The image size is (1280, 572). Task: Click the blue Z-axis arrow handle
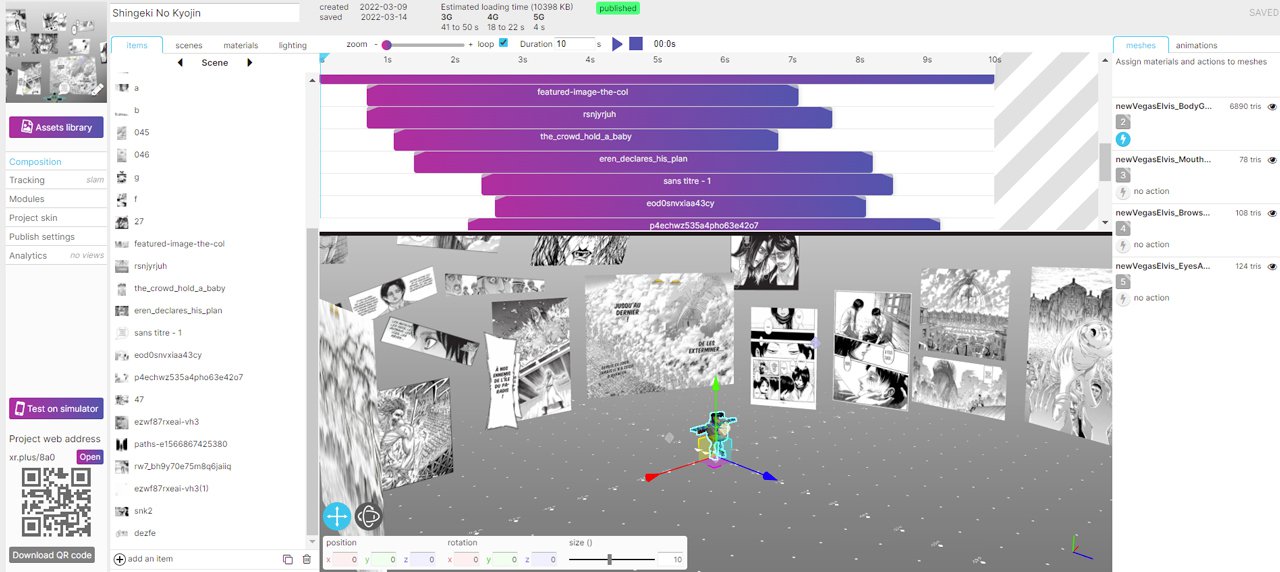pyautogui.click(x=770, y=477)
